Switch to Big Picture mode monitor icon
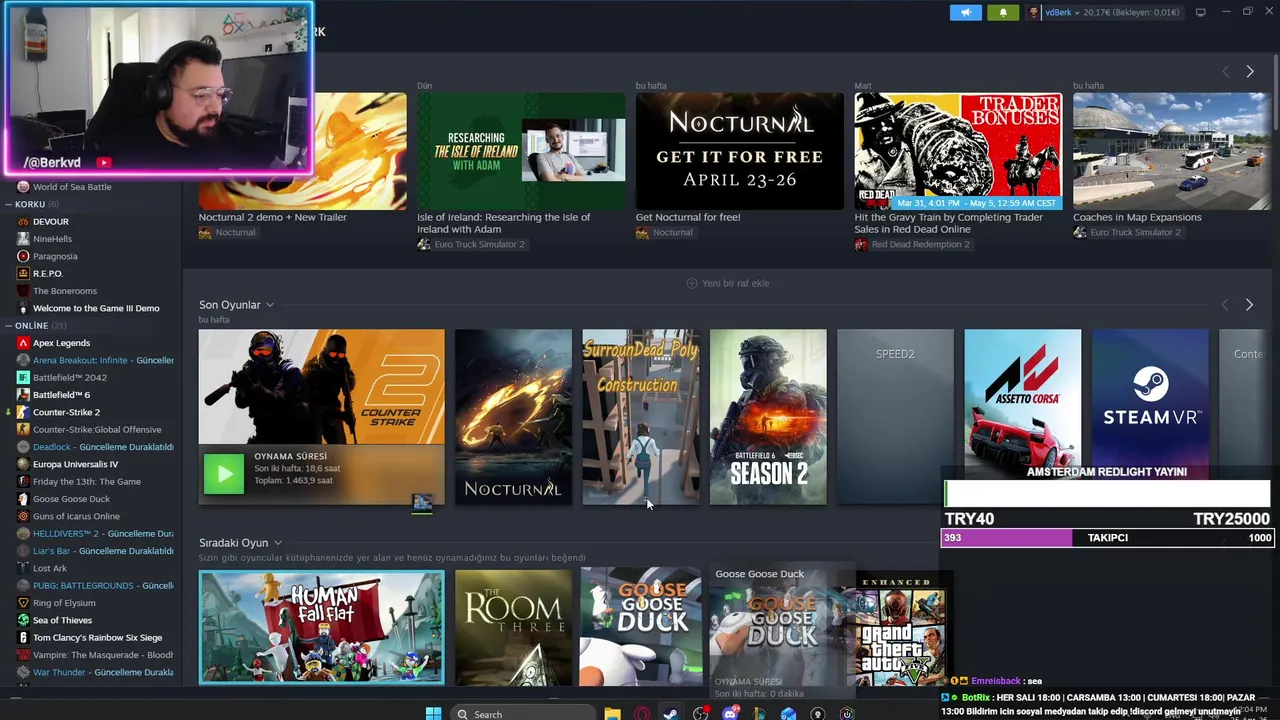 click(x=1200, y=12)
